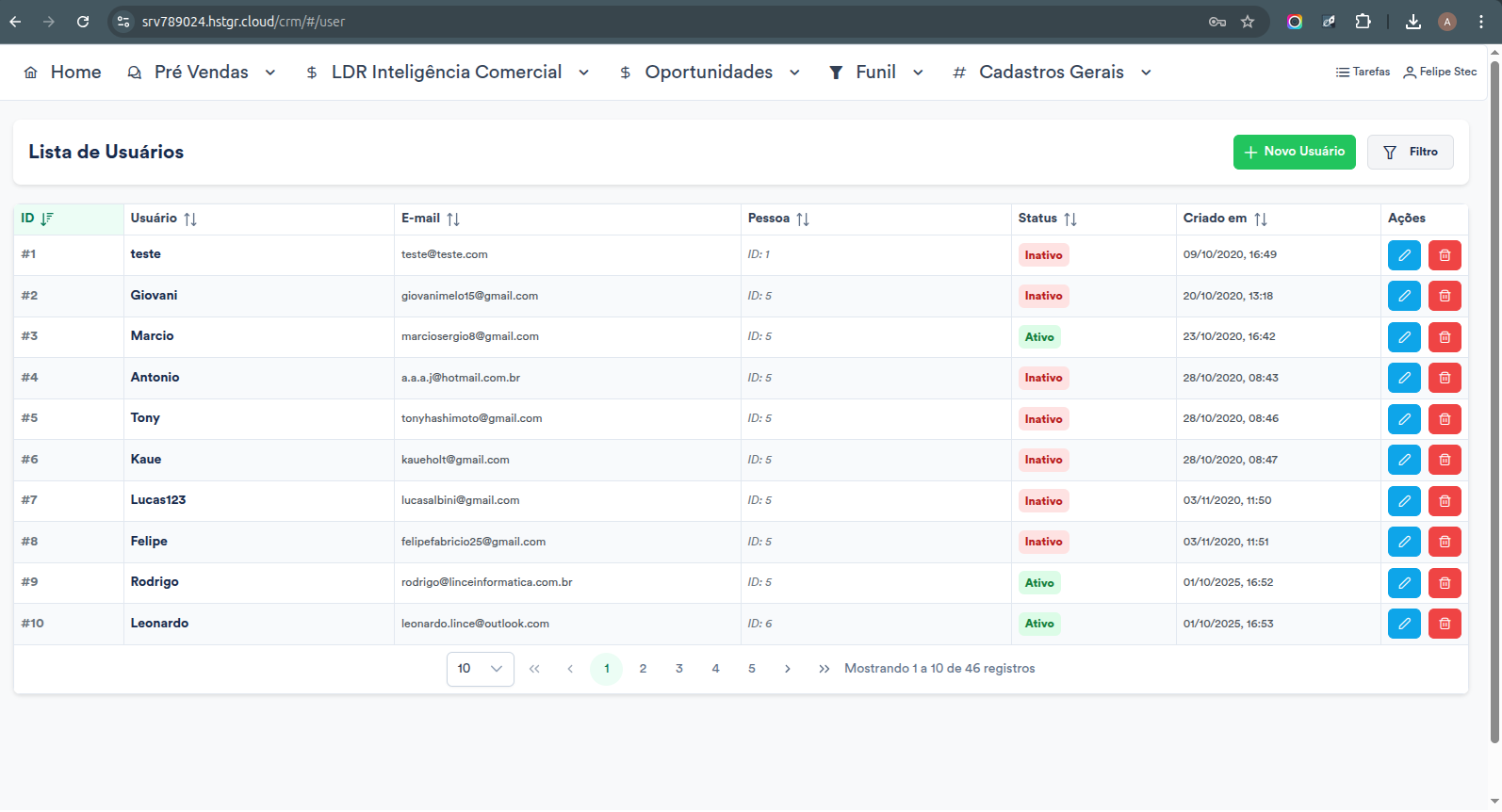This screenshot has height=812, width=1502.
Task: Bookmark this page with star icon
Action: (x=1248, y=22)
